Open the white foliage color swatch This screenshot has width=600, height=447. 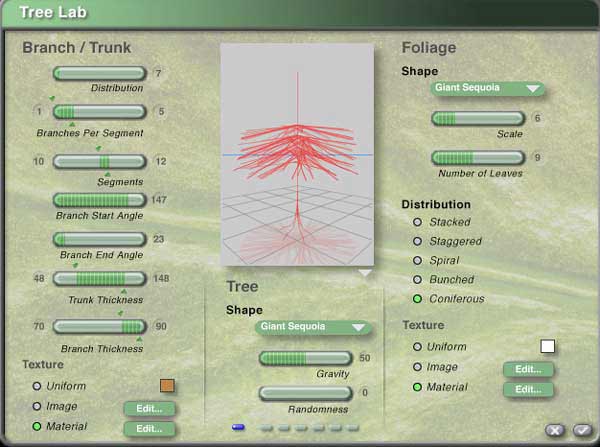click(x=548, y=346)
